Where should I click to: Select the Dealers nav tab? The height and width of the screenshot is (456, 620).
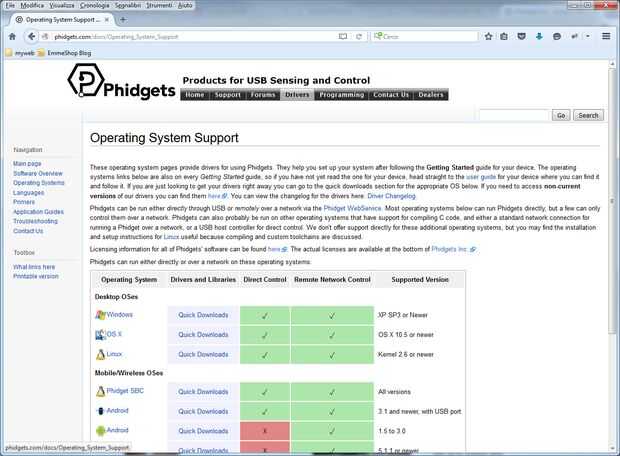(x=431, y=95)
